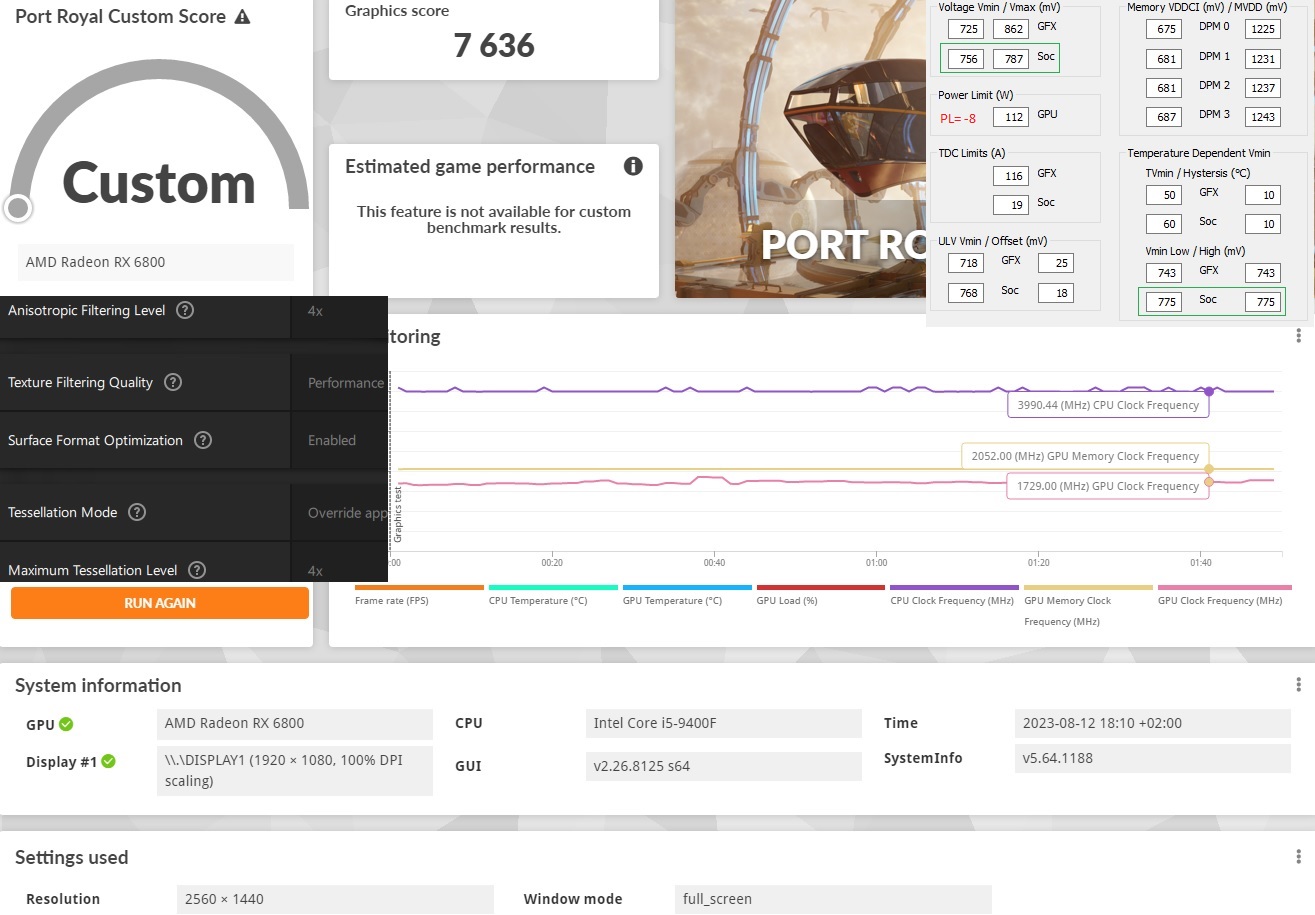Select the Soc Vmin voltage field showing 756
This screenshot has height=915, width=1315.
click(964, 59)
